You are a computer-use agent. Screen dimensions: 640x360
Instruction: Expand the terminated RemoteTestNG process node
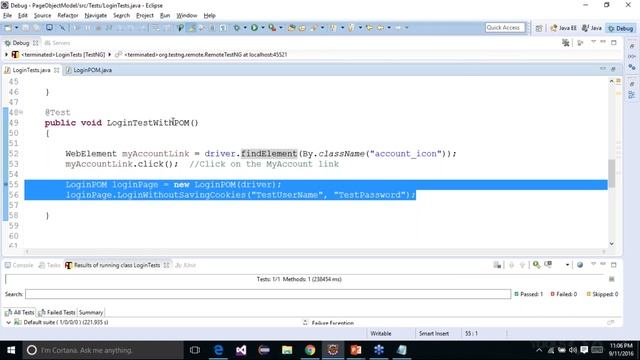tap(109, 54)
